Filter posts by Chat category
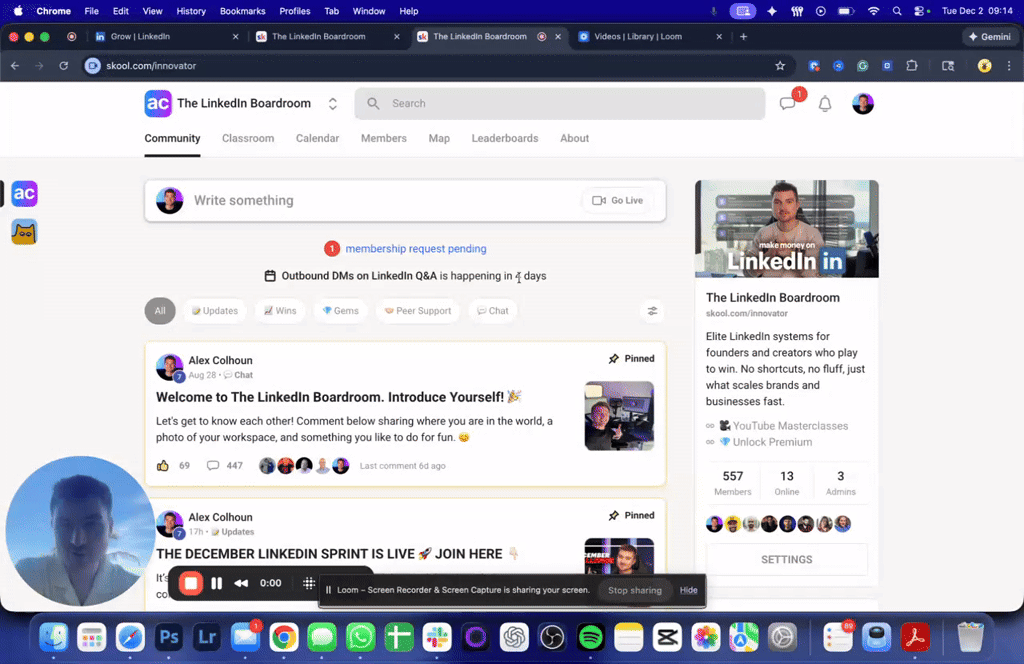Screen dimensions: 1024x664 (493, 311)
